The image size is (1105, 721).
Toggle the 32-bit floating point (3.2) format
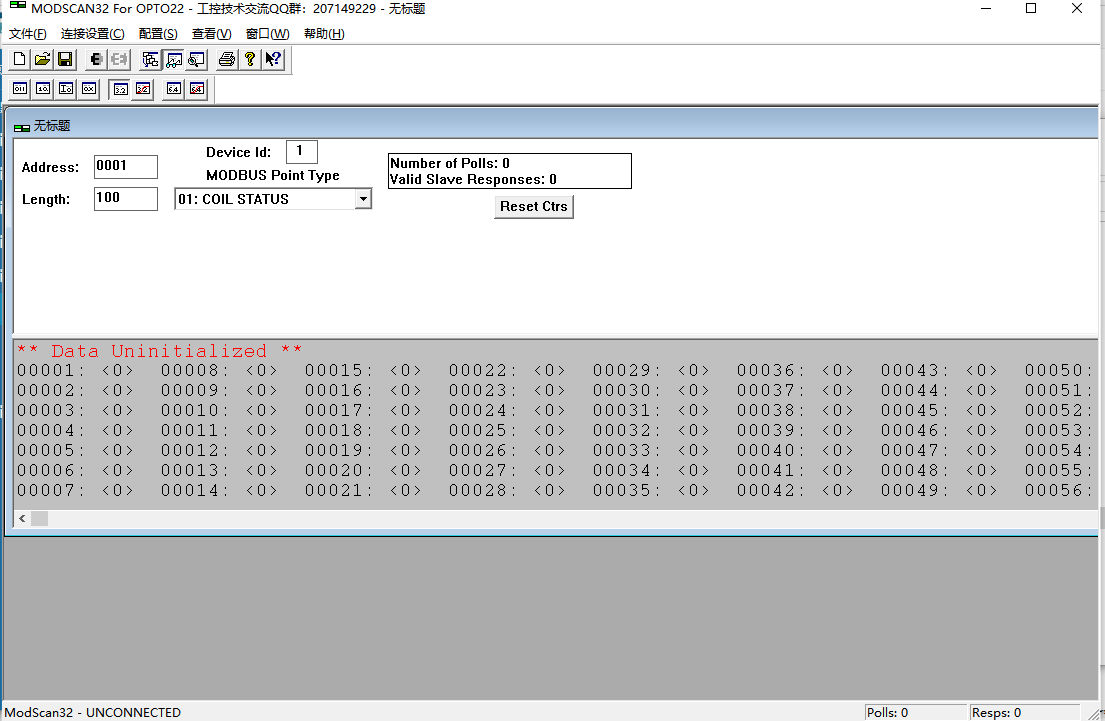tap(120, 89)
